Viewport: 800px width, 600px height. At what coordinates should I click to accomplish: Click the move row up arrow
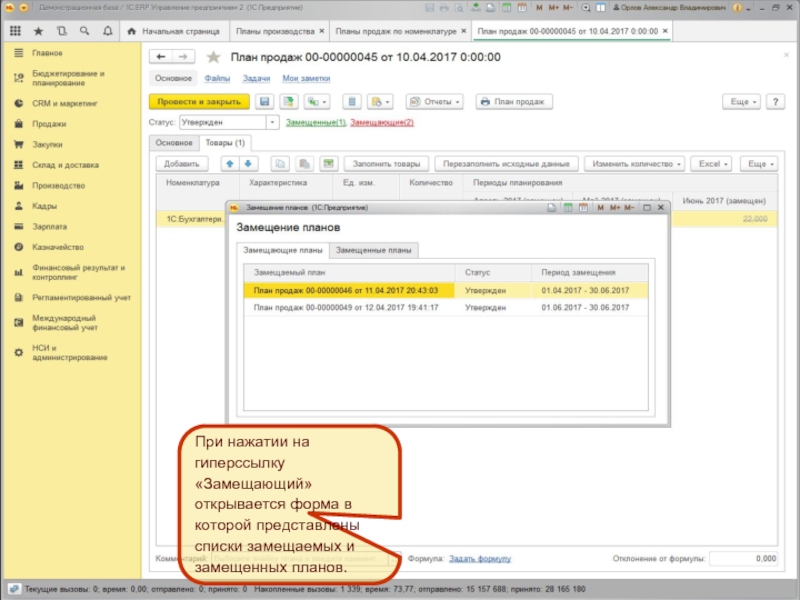click(229, 164)
